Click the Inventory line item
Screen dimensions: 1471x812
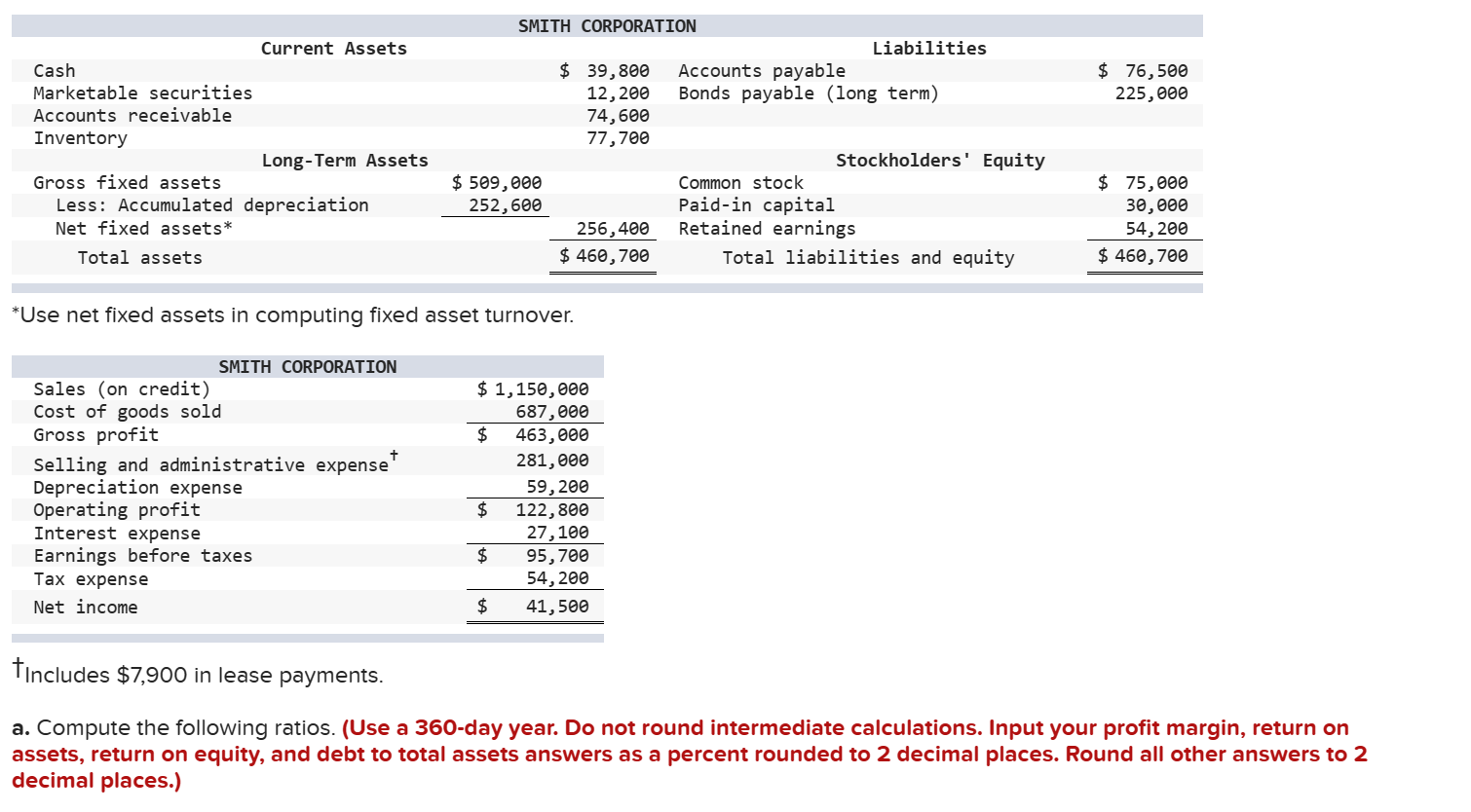pyautogui.click(x=78, y=137)
